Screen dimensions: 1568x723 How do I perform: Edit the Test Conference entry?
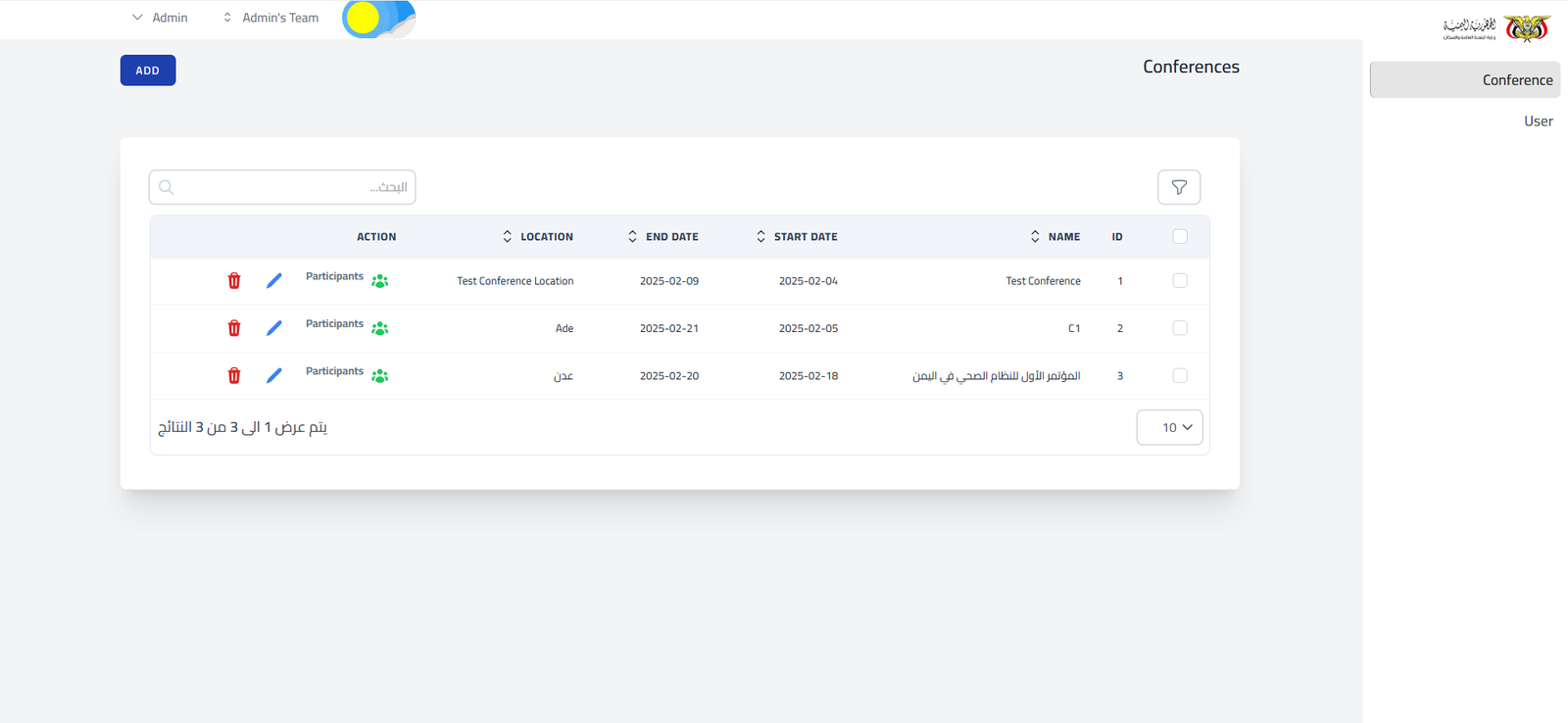coord(274,281)
